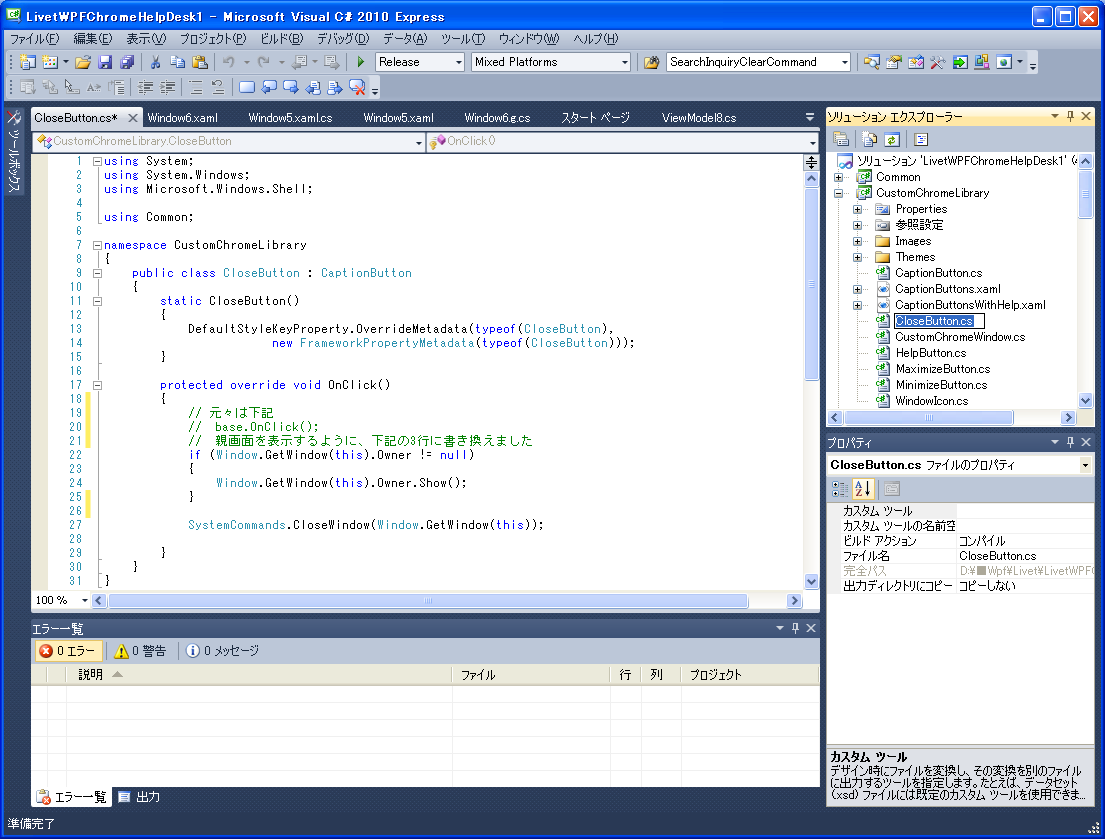Decrease line indent in the text toolbar
Image resolution: width=1105 pixels, height=839 pixels.
tap(146, 87)
